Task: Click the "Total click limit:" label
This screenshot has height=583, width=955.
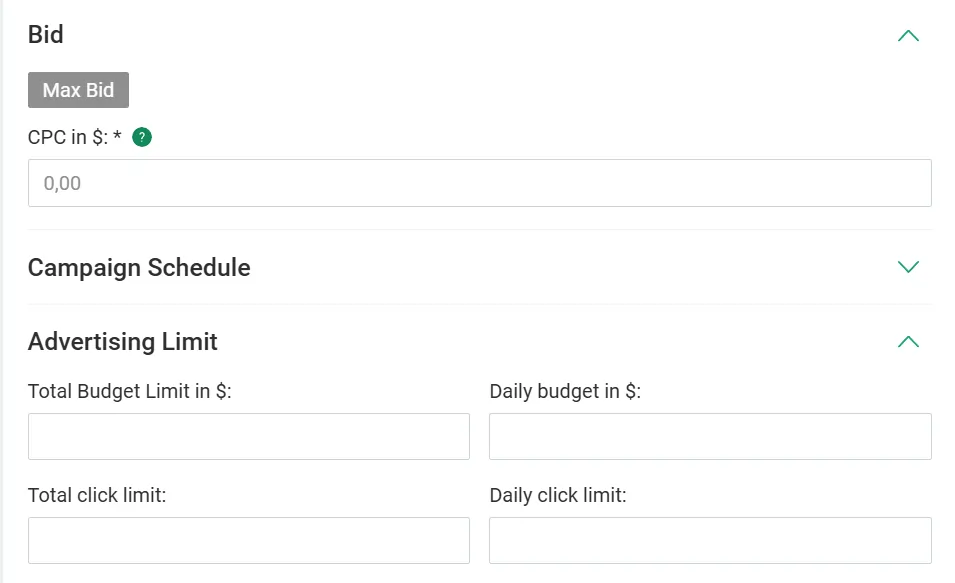Action: tap(97, 495)
